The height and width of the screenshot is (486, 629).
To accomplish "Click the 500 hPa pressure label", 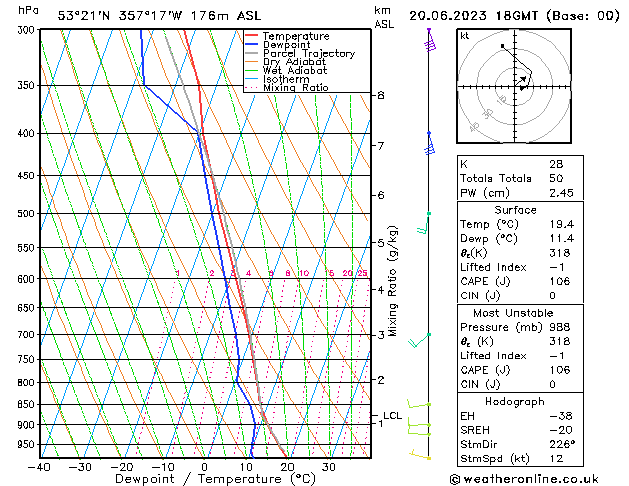I will pyautogui.click(x=26, y=213).
